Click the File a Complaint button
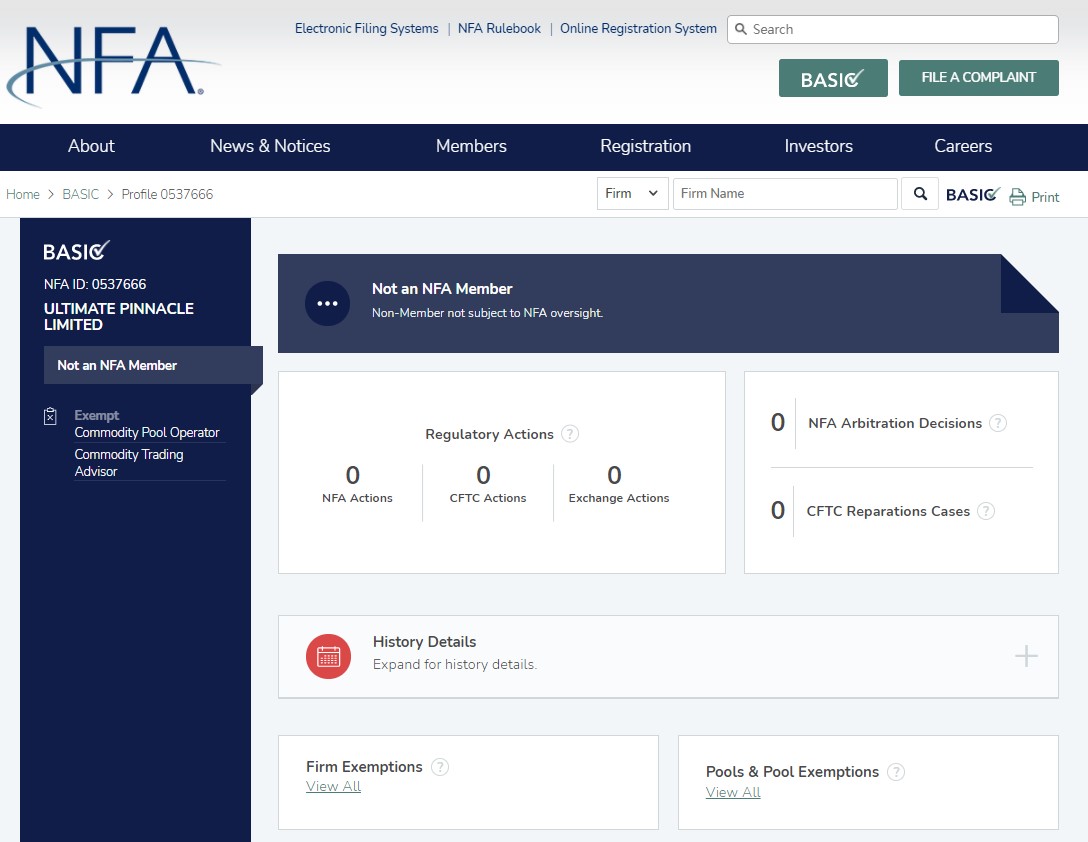Viewport: 1088px width, 842px height. coord(978,78)
